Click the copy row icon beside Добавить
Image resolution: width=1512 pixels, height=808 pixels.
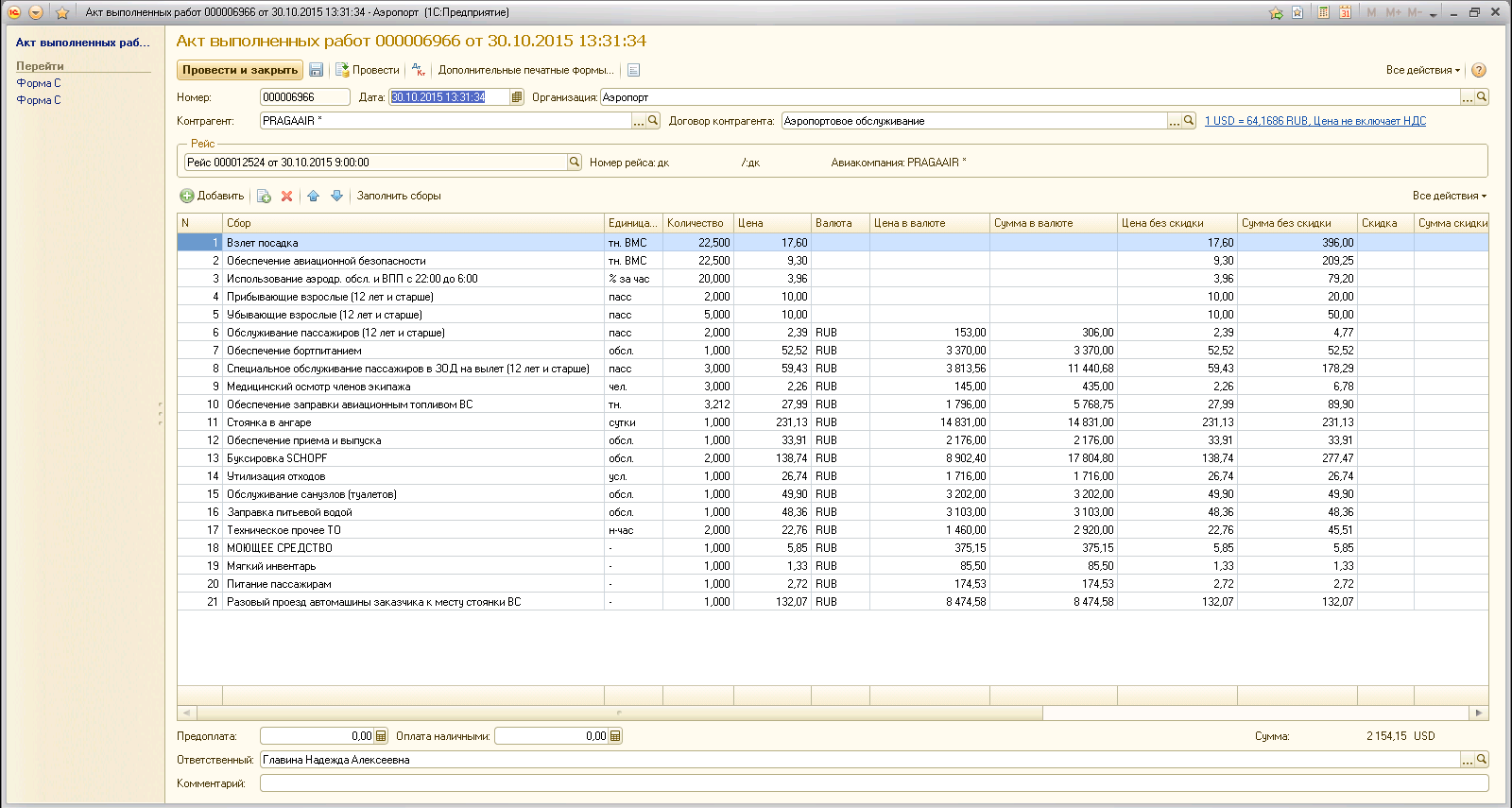pyautogui.click(x=264, y=197)
